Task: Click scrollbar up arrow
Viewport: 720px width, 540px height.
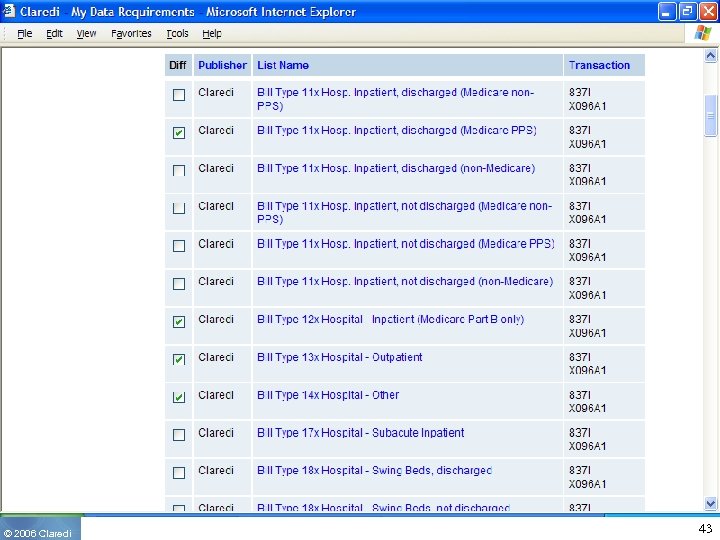Action: [710, 56]
